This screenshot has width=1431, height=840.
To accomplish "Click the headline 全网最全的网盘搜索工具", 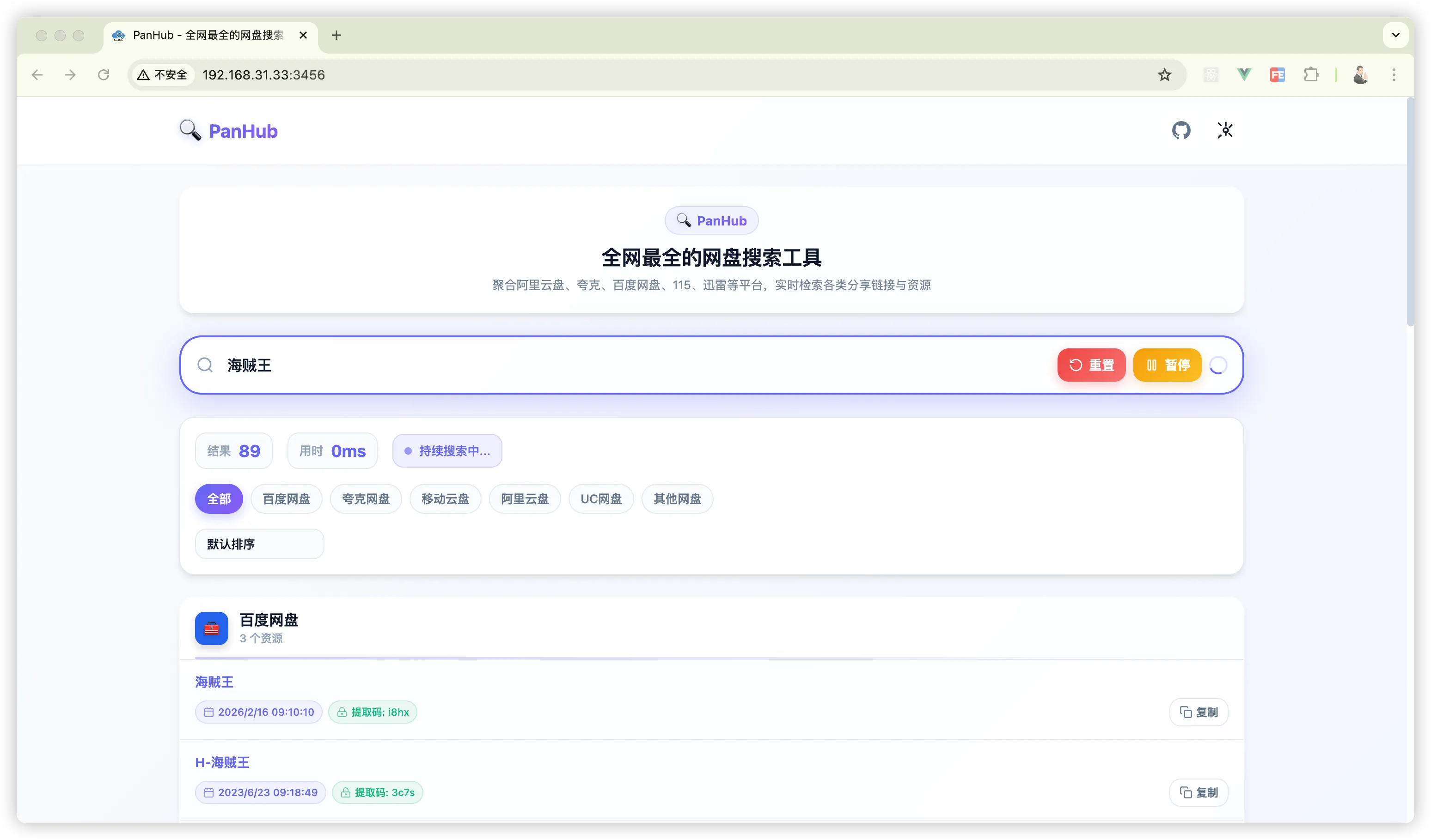I will [x=711, y=258].
